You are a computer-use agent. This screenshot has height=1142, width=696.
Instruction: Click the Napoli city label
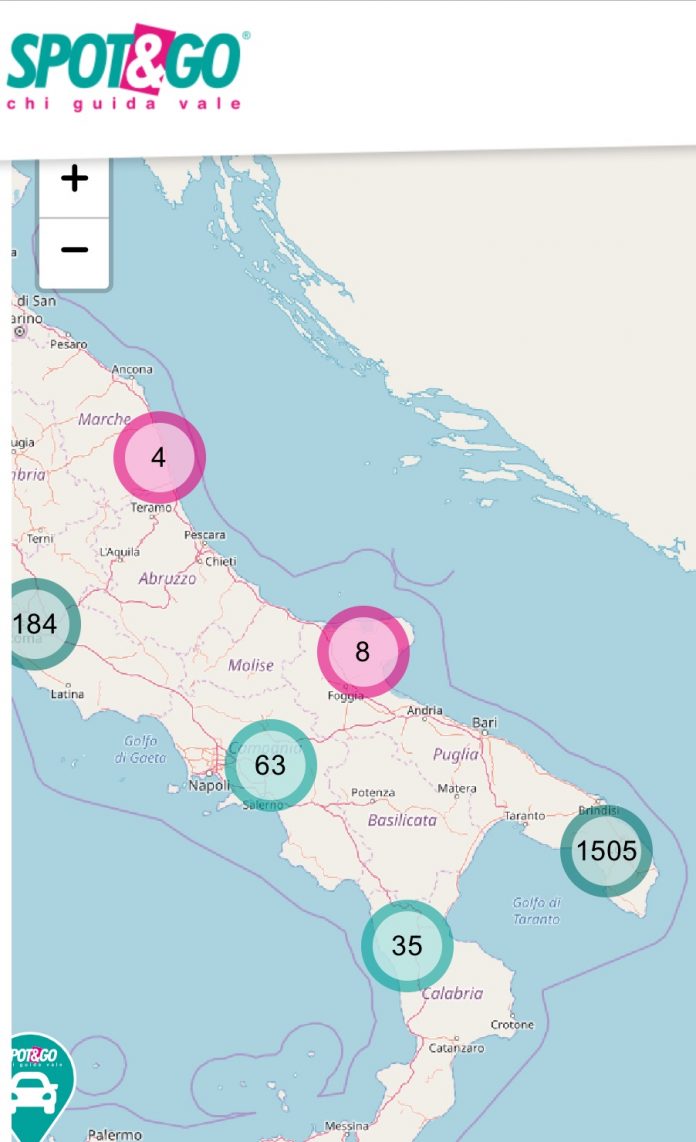pyautogui.click(x=211, y=786)
